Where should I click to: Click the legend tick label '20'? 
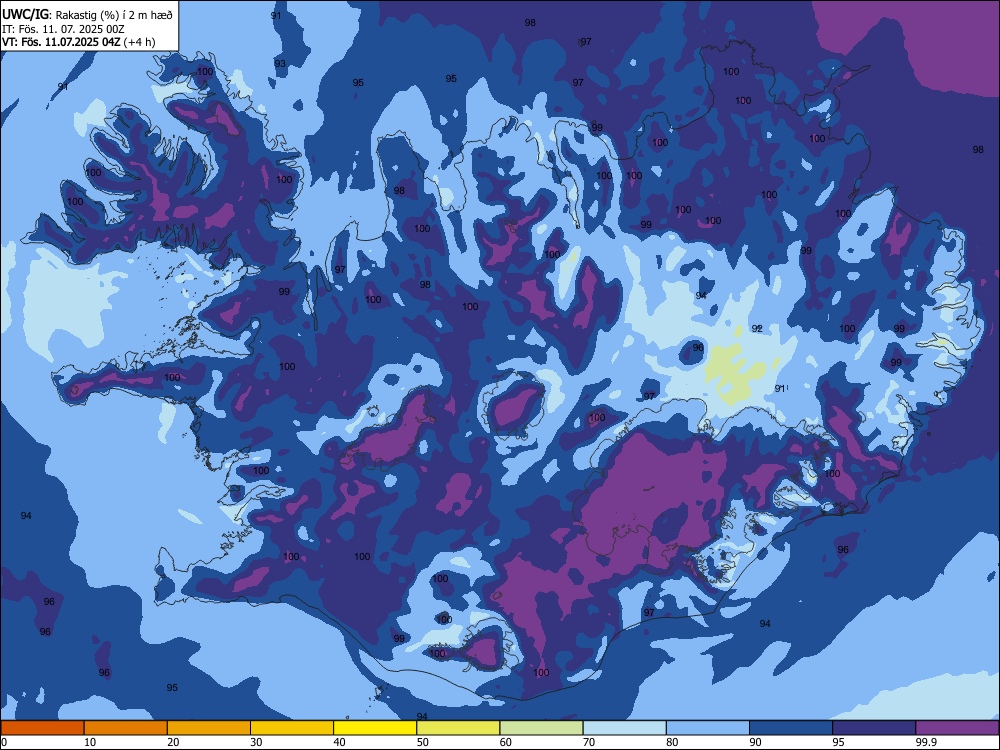click(x=173, y=742)
